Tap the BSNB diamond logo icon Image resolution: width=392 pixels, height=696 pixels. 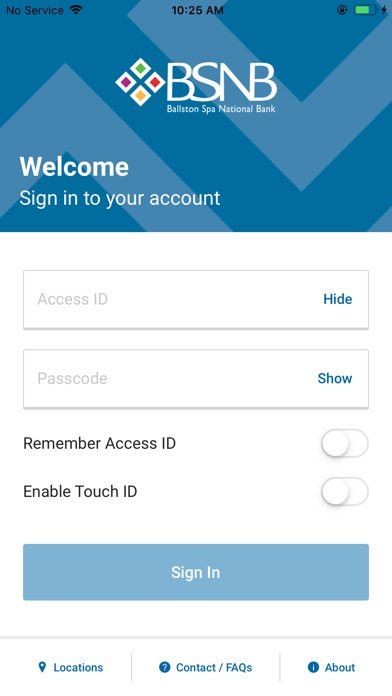tap(140, 82)
